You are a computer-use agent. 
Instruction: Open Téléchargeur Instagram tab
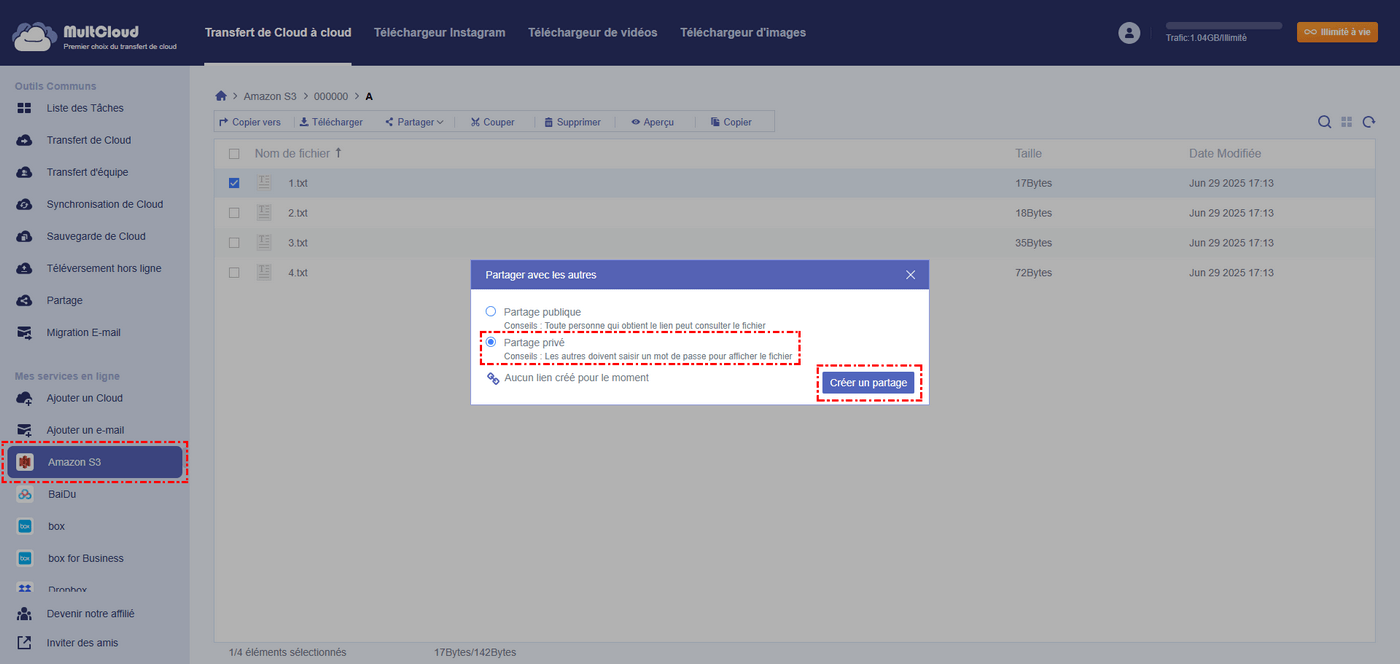[x=439, y=33]
